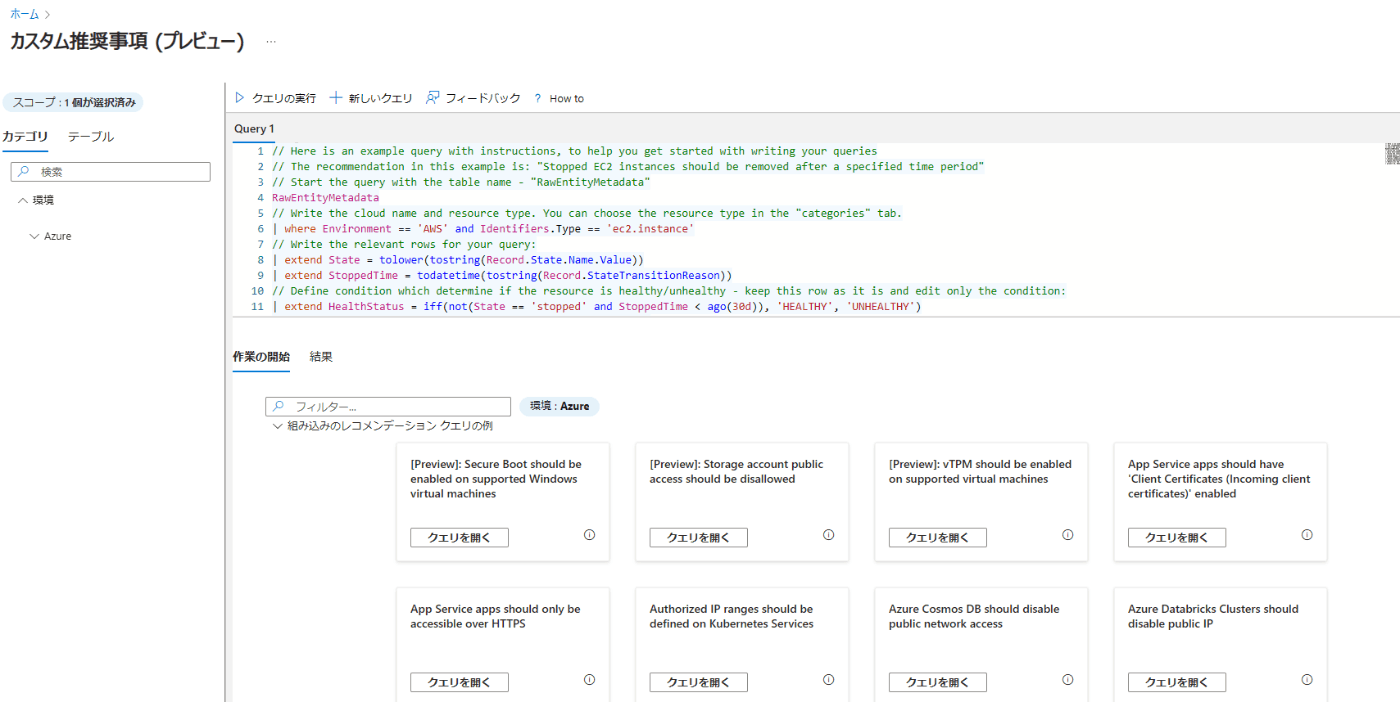
Task: Click the 環境 label in category tree
Action: click(x=43, y=200)
